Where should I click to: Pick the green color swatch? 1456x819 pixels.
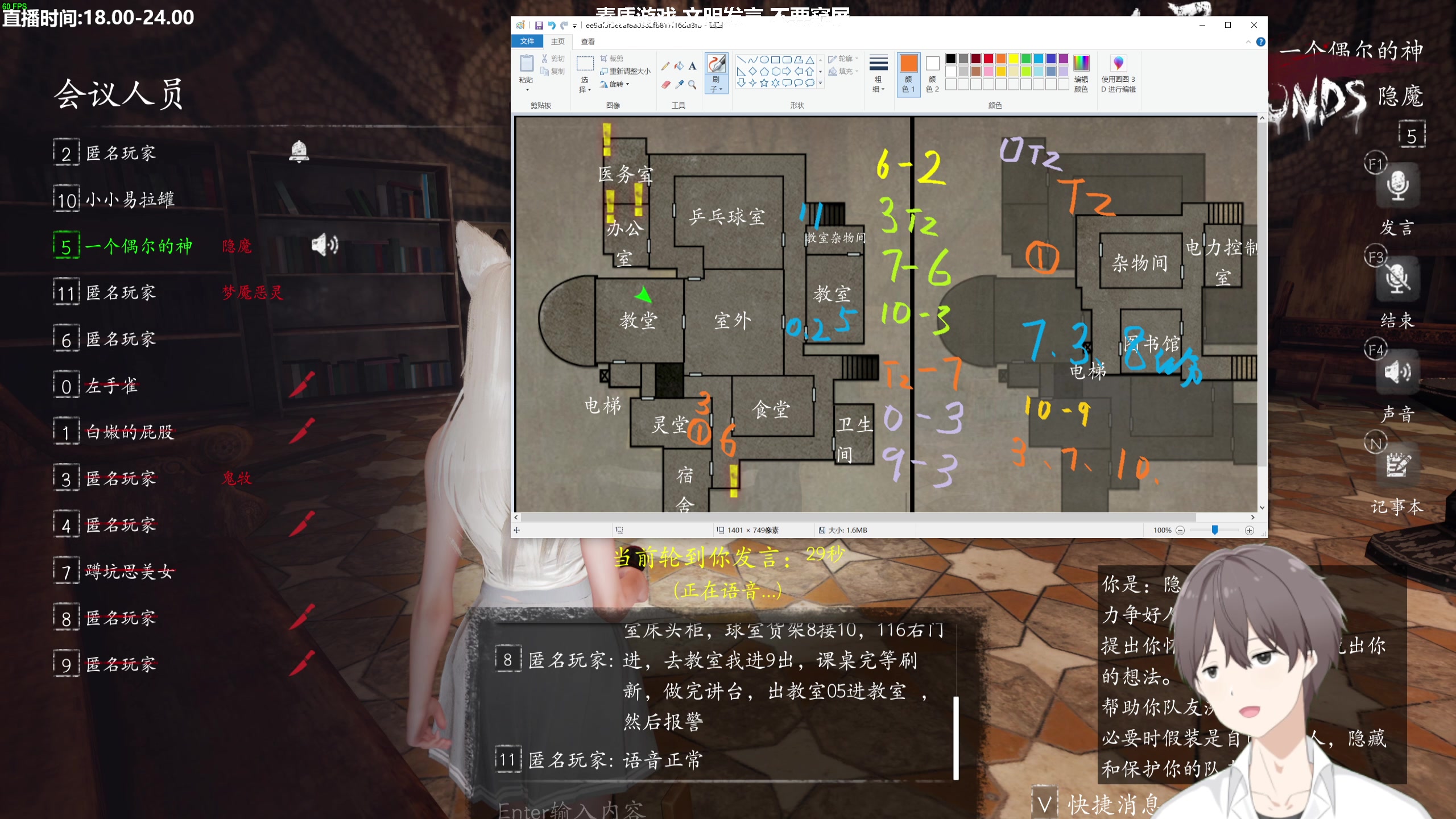1026,59
